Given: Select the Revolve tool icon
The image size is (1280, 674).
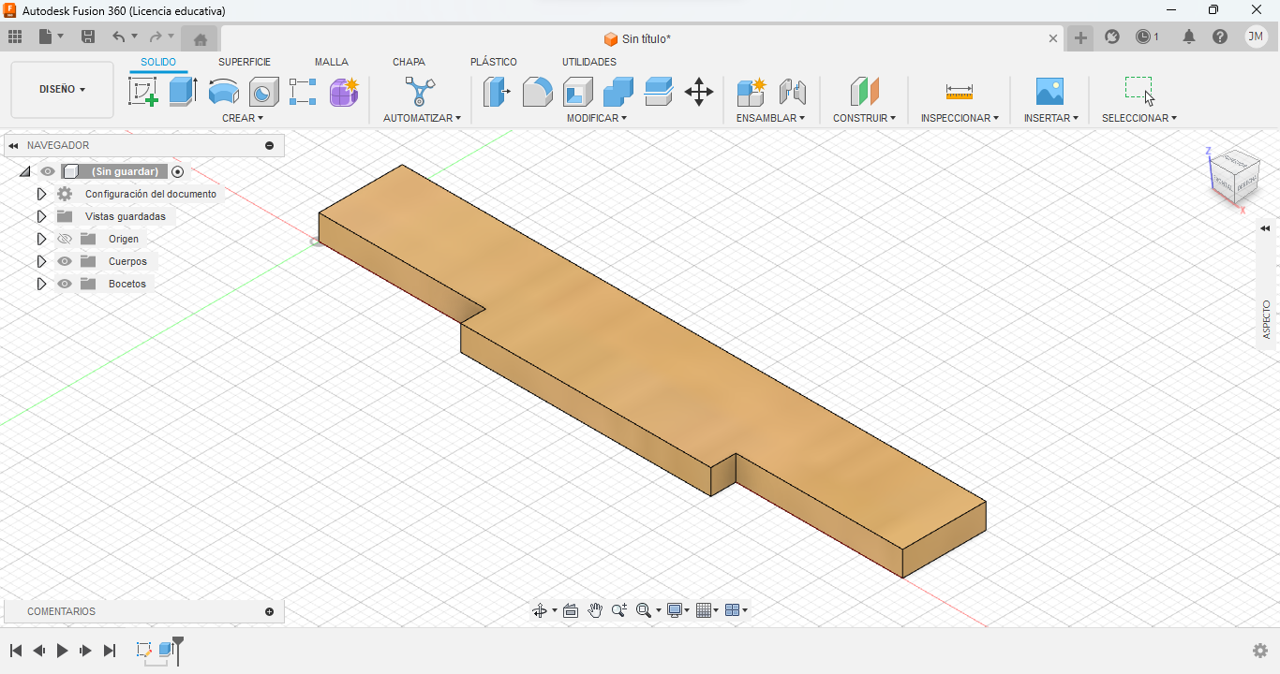Looking at the screenshot, I should pyautogui.click(x=223, y=92).
